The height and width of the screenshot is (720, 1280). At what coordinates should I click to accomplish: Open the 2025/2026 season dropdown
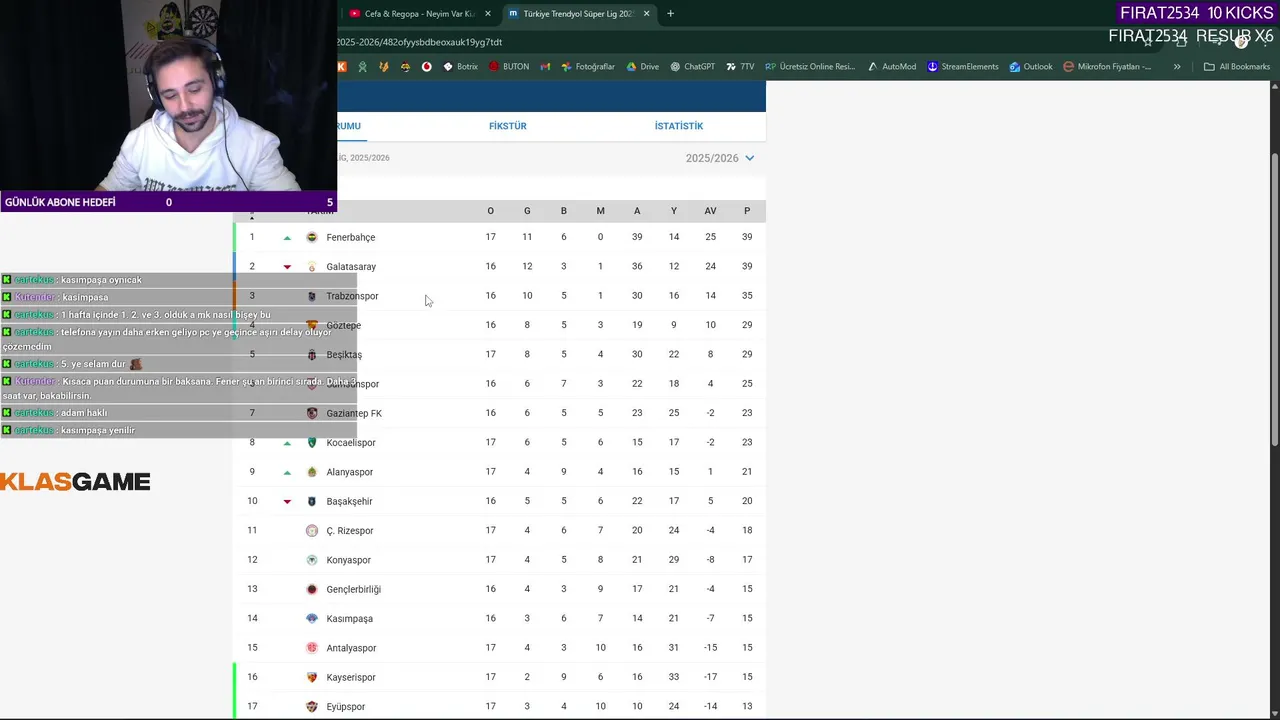pos(720,158)
